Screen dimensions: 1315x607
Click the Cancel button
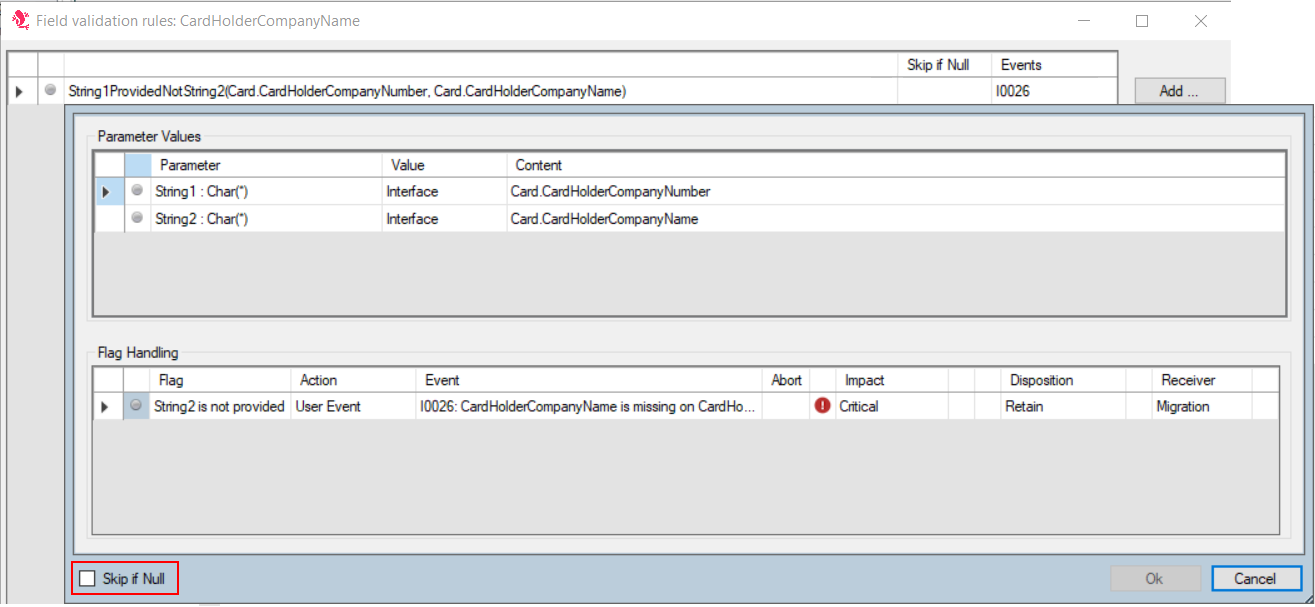1256,578
